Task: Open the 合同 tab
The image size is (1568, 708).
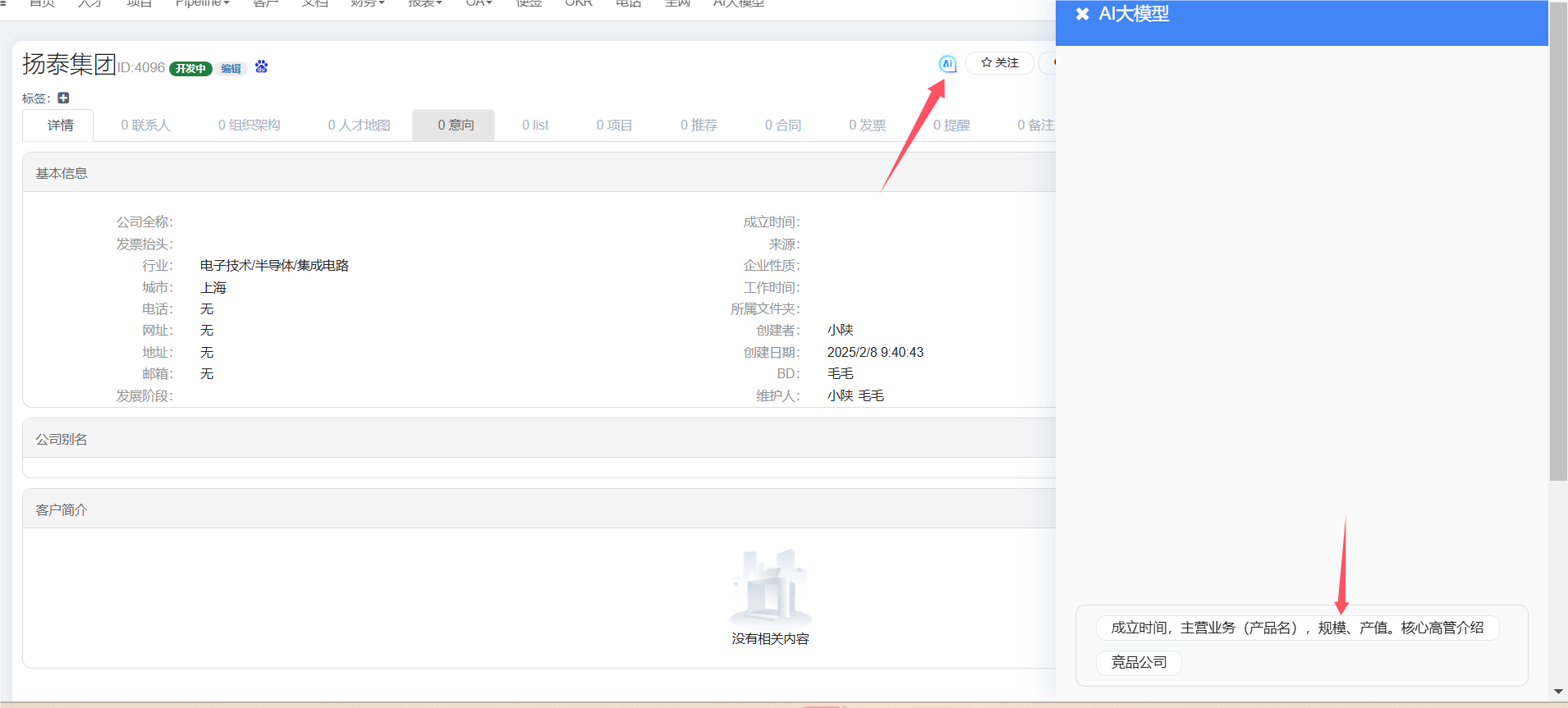Action: (x=782, y=126)
